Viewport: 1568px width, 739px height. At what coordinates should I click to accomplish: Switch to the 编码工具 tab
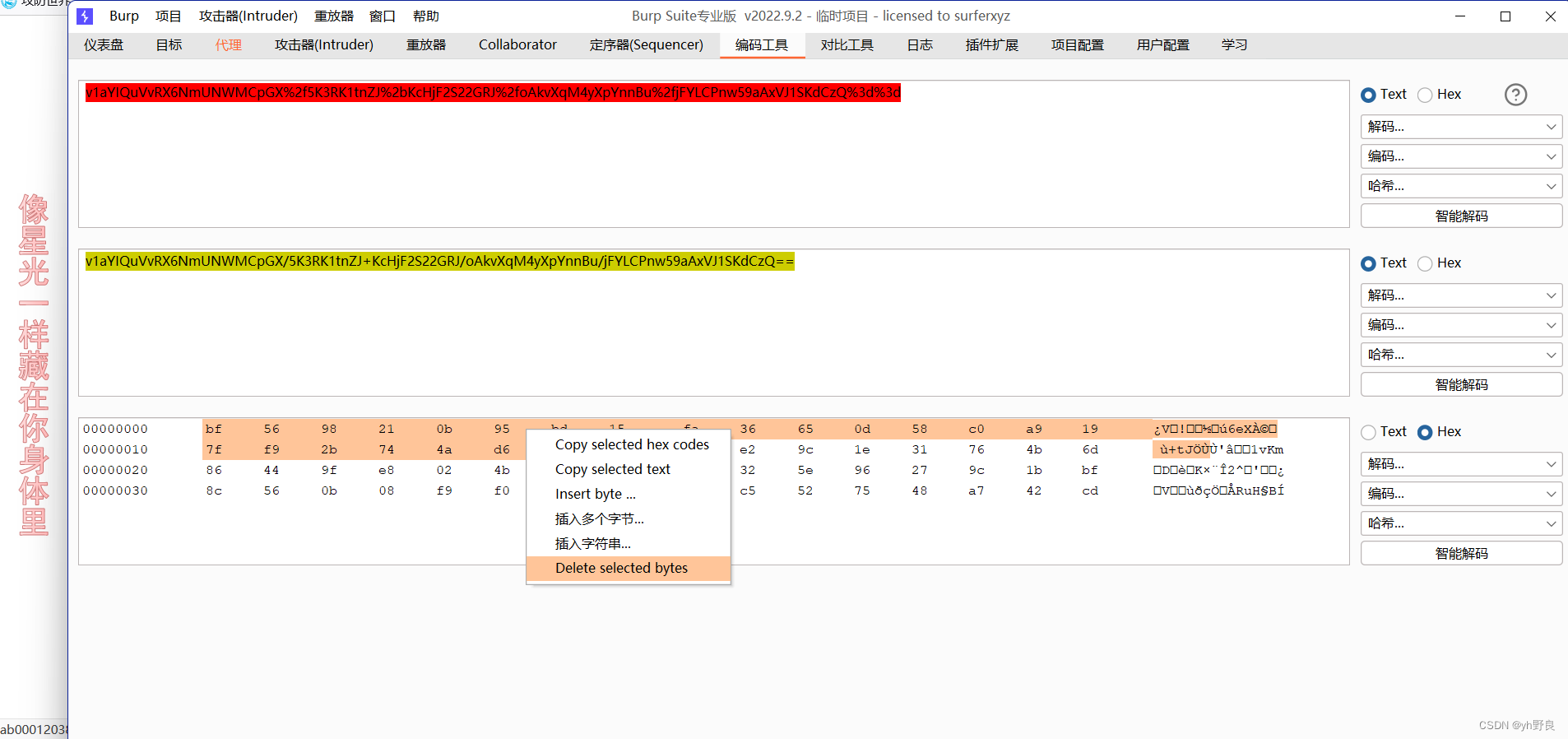click(762, 45)
